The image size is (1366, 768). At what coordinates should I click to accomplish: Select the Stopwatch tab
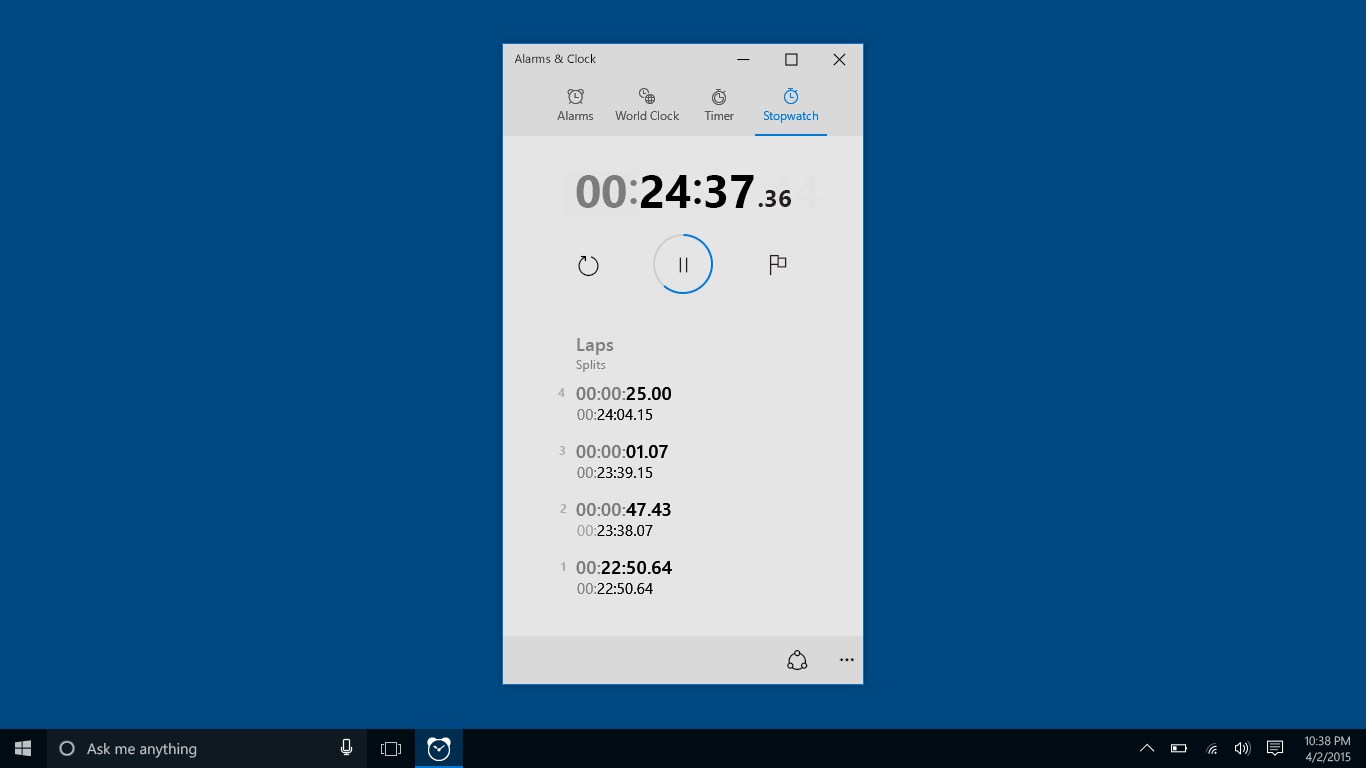[790, 105]
